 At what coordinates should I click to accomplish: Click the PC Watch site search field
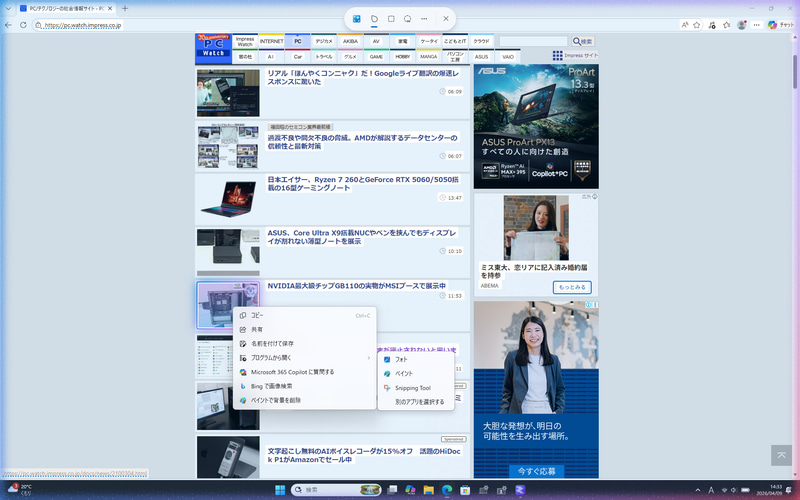coord(533,41)
